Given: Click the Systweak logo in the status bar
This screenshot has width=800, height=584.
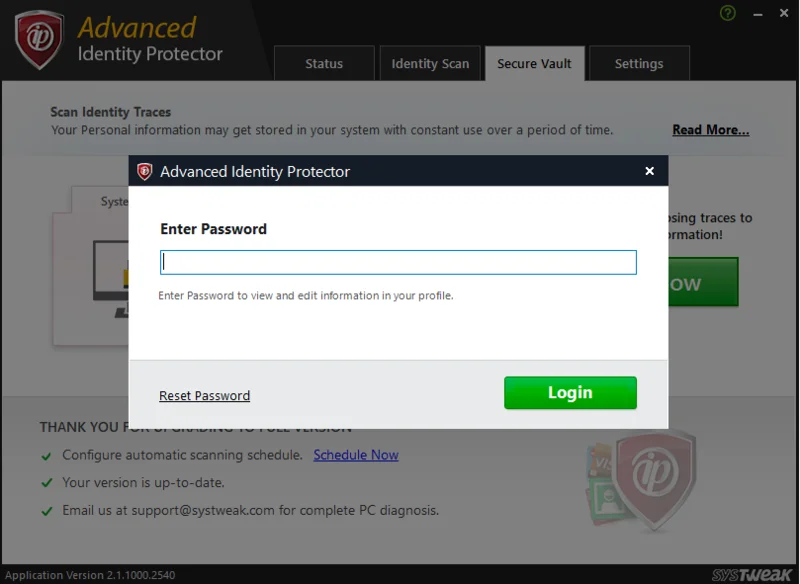Looking at the screenshot, I should 752,575.
